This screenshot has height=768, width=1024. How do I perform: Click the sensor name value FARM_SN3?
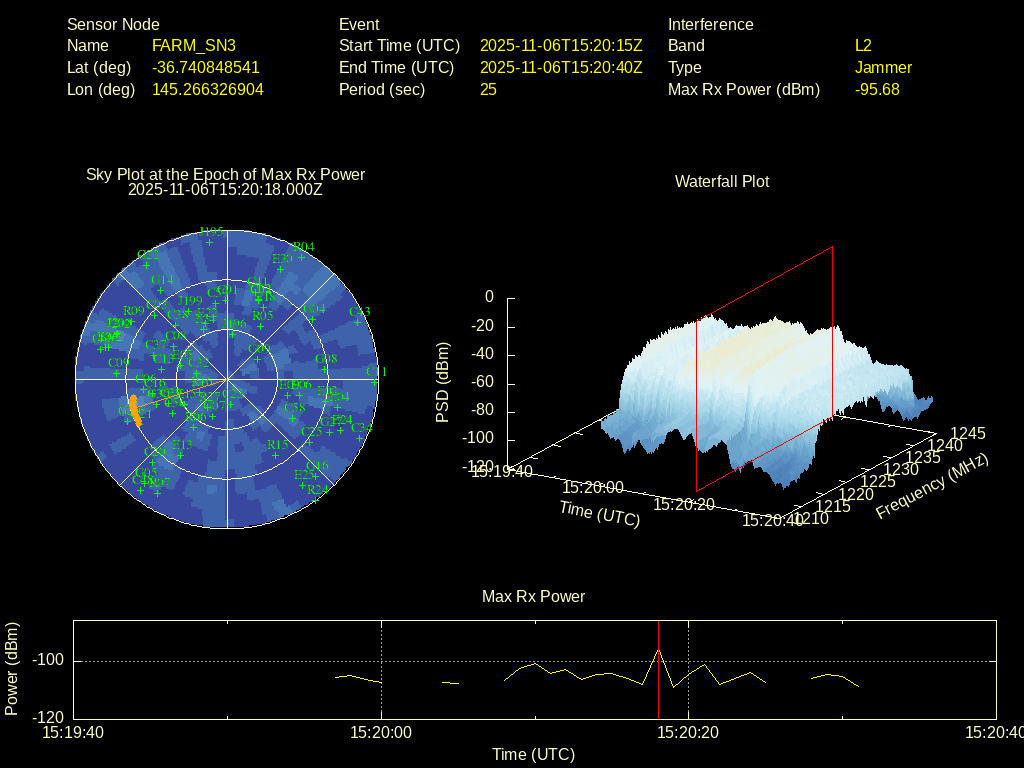click(193, 46)
